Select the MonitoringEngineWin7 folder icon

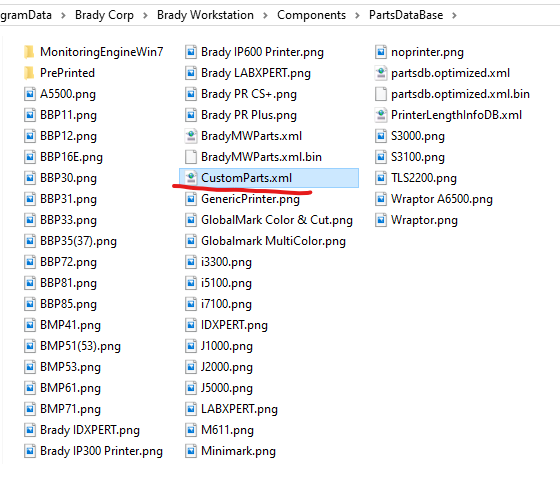point(29,52)
